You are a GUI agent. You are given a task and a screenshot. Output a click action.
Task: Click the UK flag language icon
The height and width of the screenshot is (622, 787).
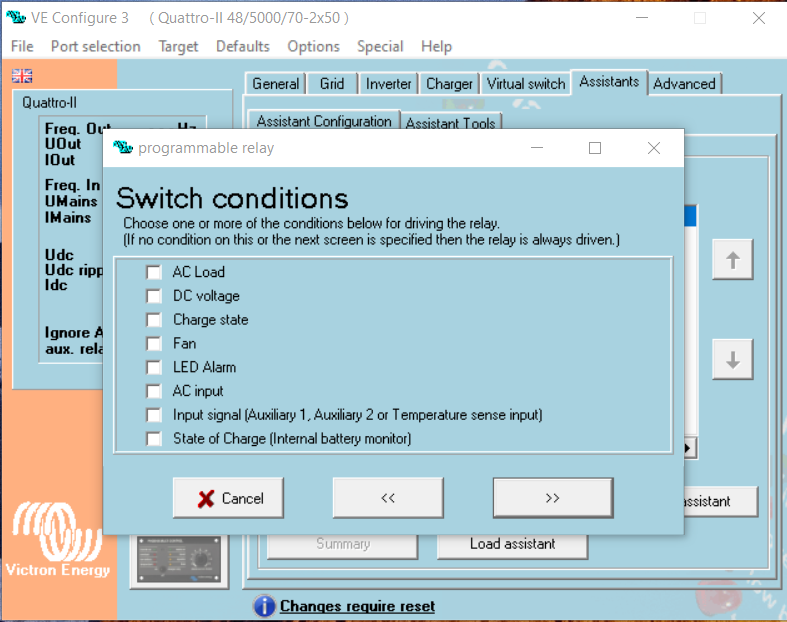pyautogui.click(x=22, y=76)
